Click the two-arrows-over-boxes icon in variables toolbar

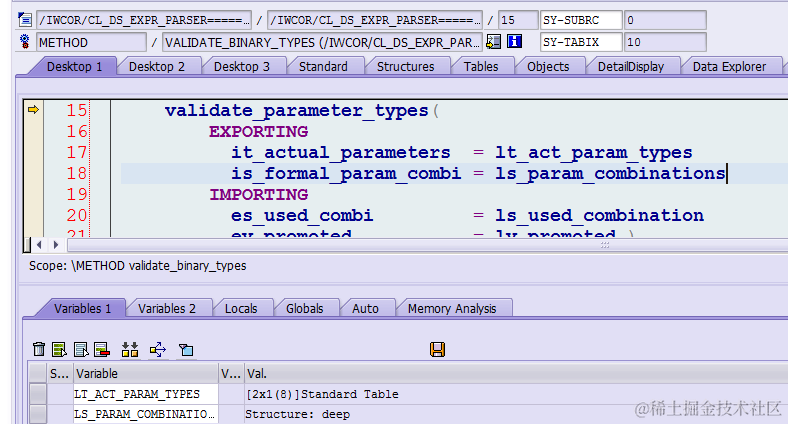pos(130,349)
